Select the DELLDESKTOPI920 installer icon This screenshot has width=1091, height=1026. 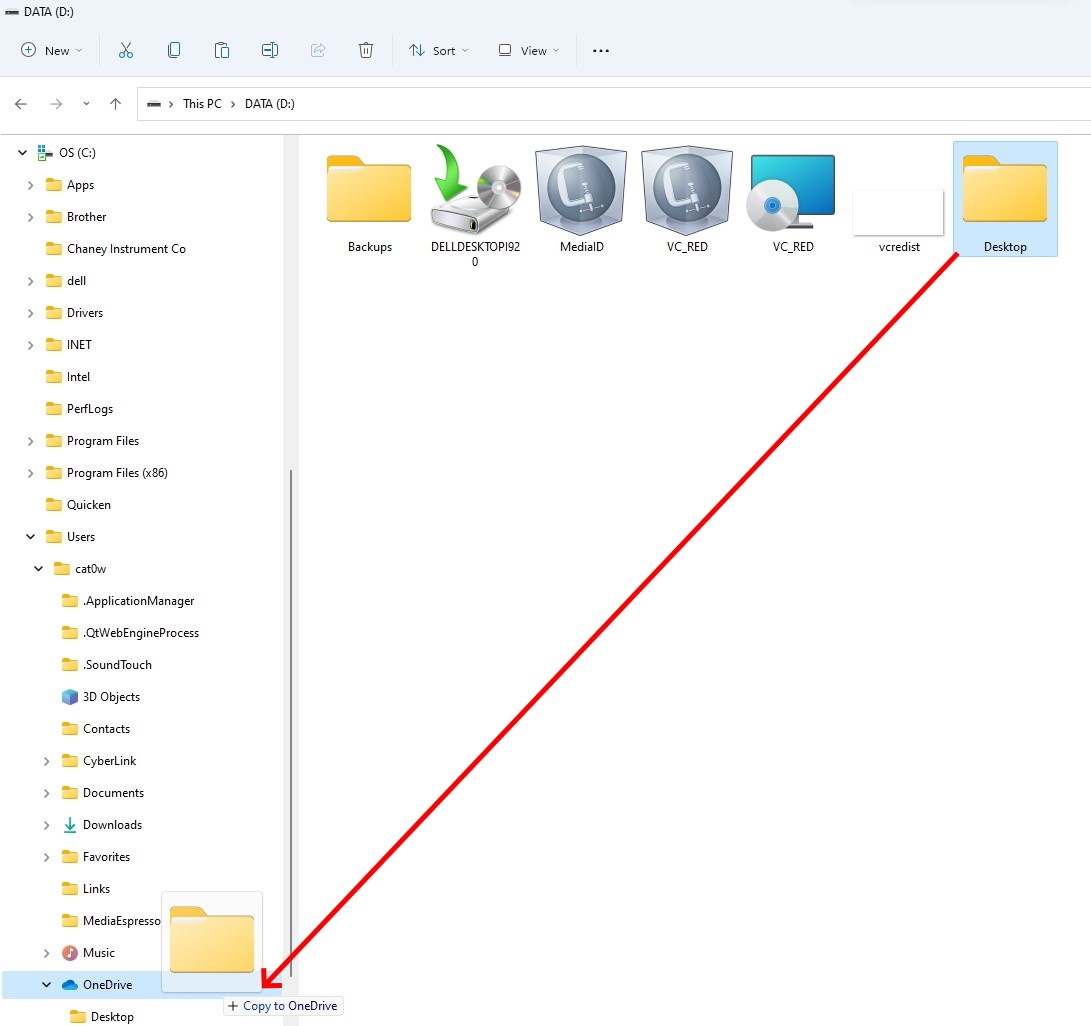[x=475, y=189]
